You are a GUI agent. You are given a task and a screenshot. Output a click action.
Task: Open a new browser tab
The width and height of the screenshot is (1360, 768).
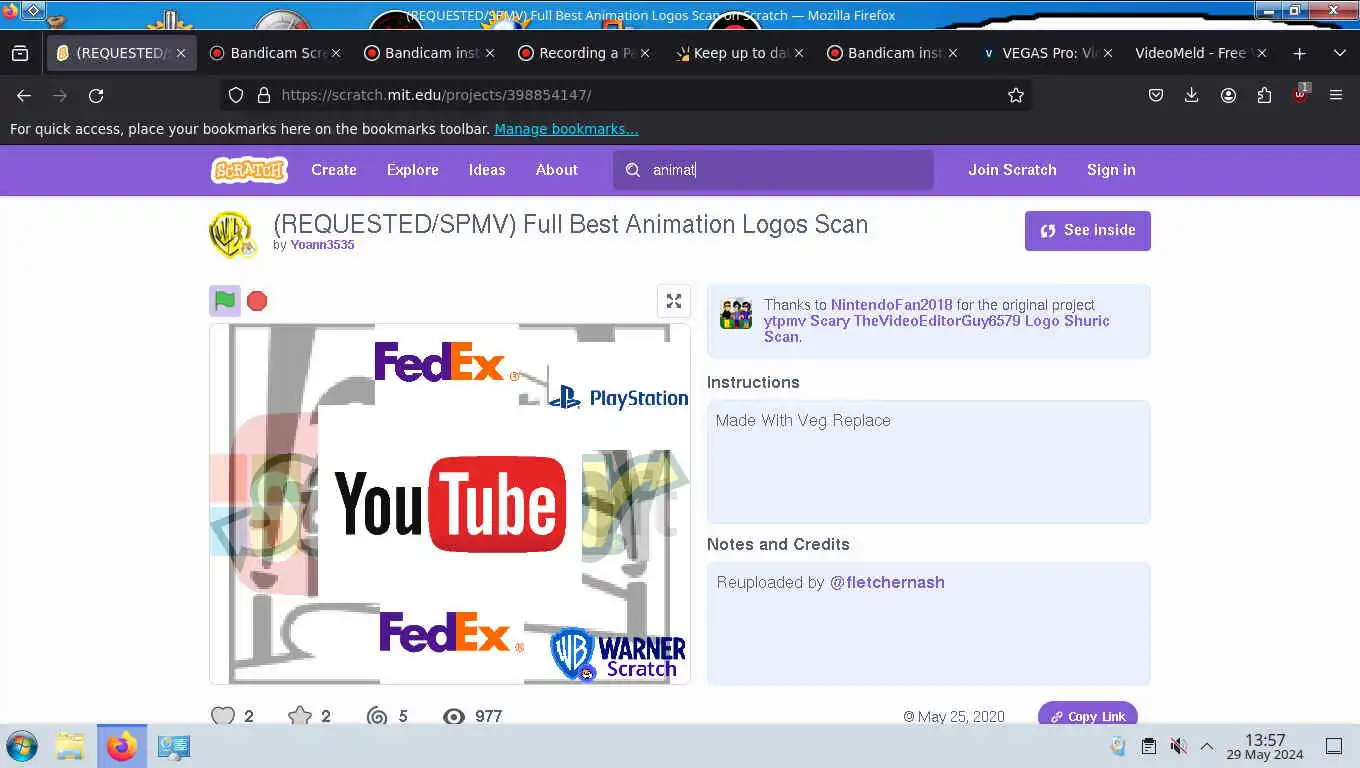point(1299,53)
